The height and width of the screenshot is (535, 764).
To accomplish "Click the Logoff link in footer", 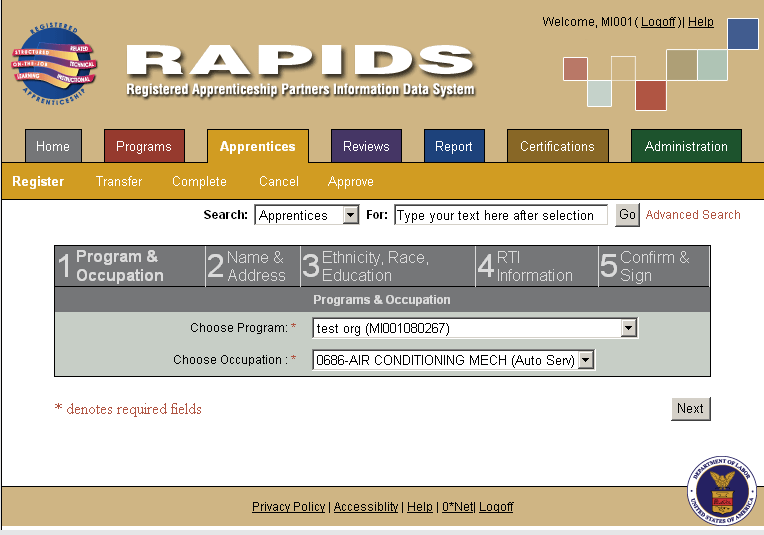I will (496, 507).
